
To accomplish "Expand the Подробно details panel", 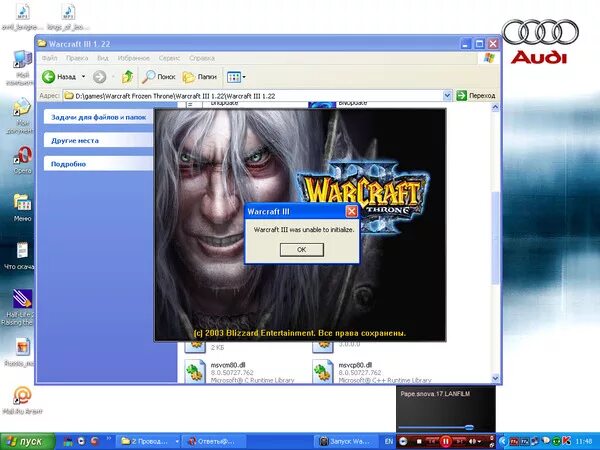I will point(99,164).
